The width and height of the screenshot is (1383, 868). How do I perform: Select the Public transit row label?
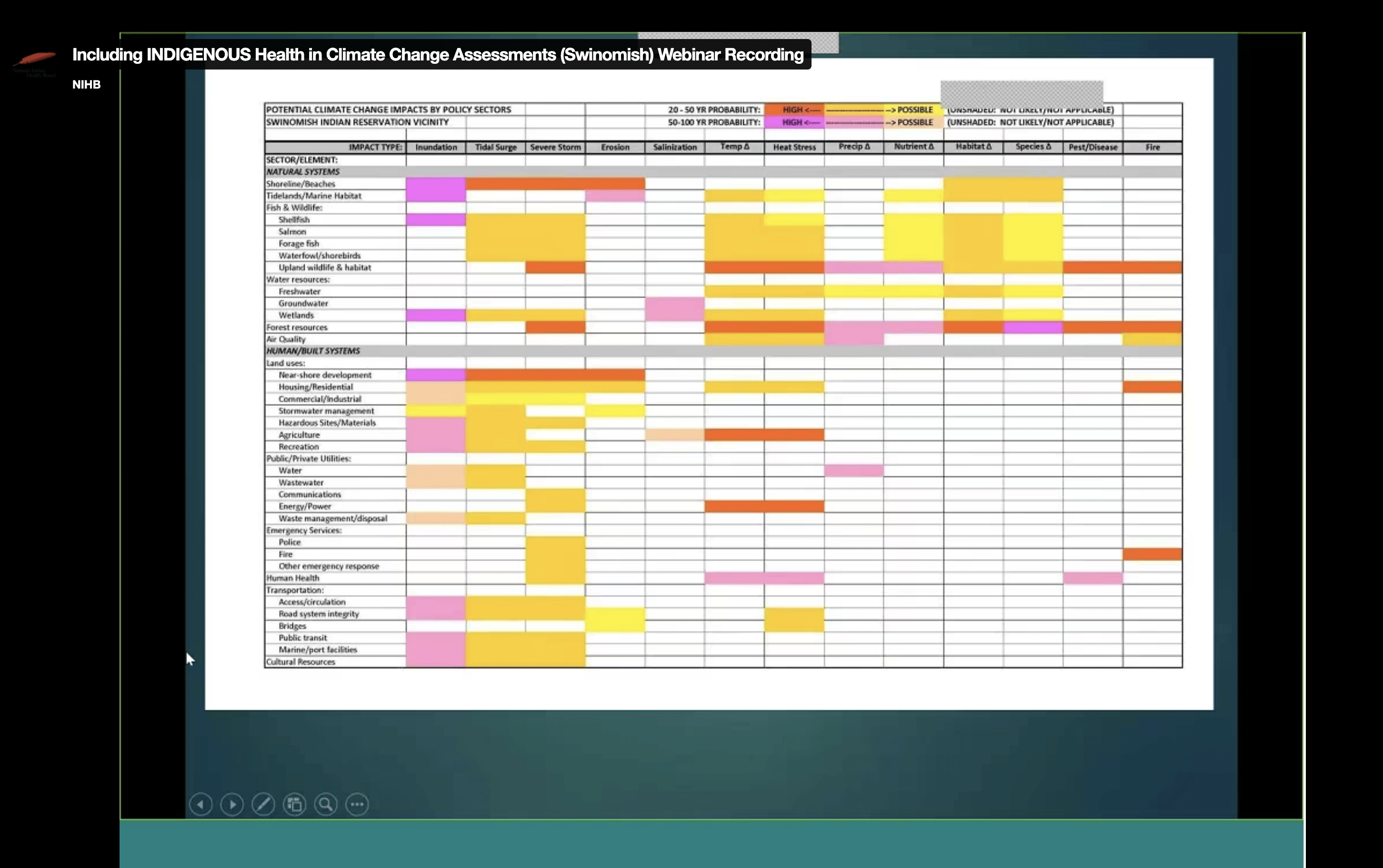click(x=302, y=638)
